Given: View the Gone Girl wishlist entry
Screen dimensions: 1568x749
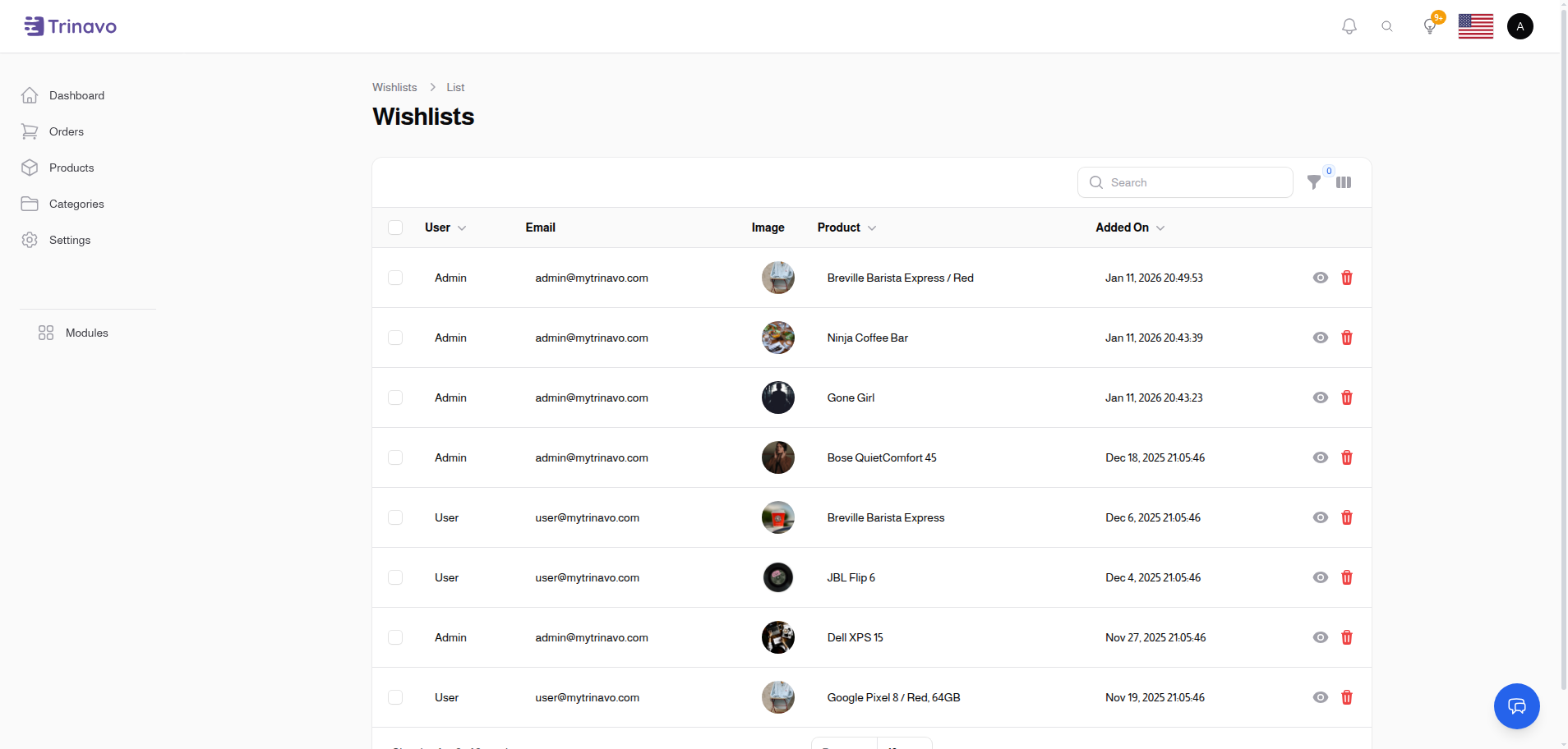Looking at the screenshot, I should click(x=1321, y=397).
